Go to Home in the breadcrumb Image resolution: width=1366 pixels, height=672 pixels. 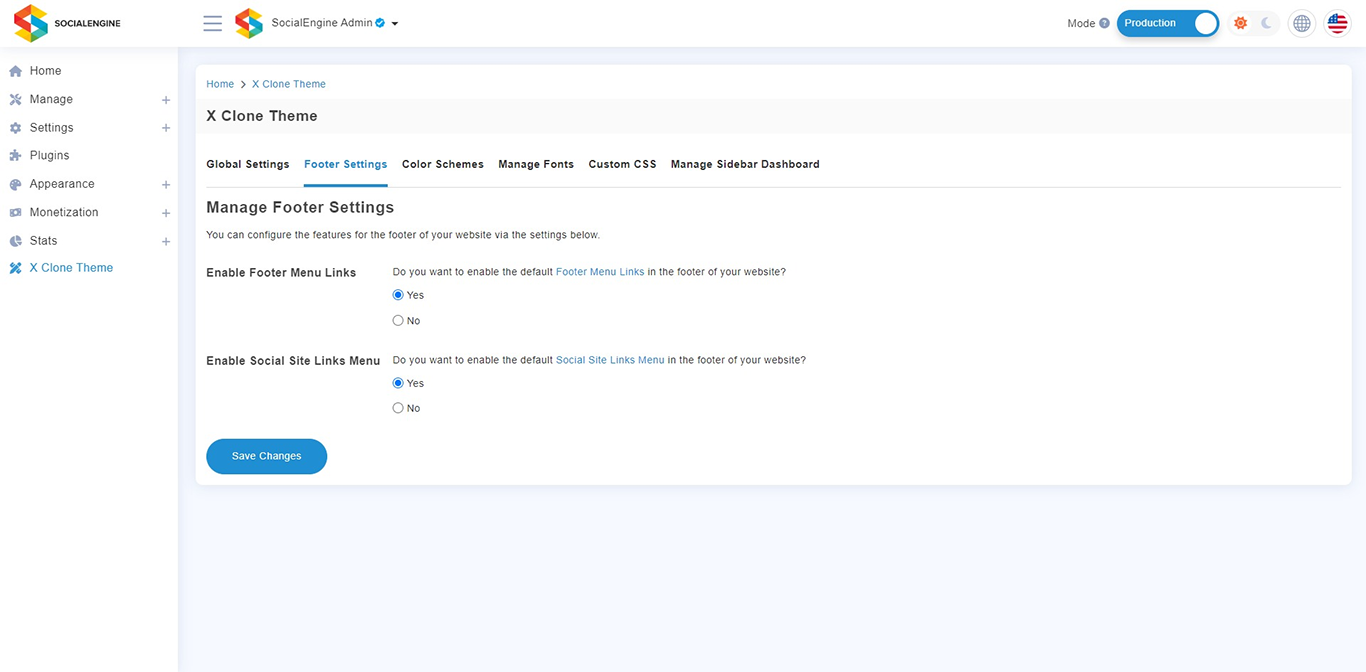pyautogui.click(x=220, y=84)
